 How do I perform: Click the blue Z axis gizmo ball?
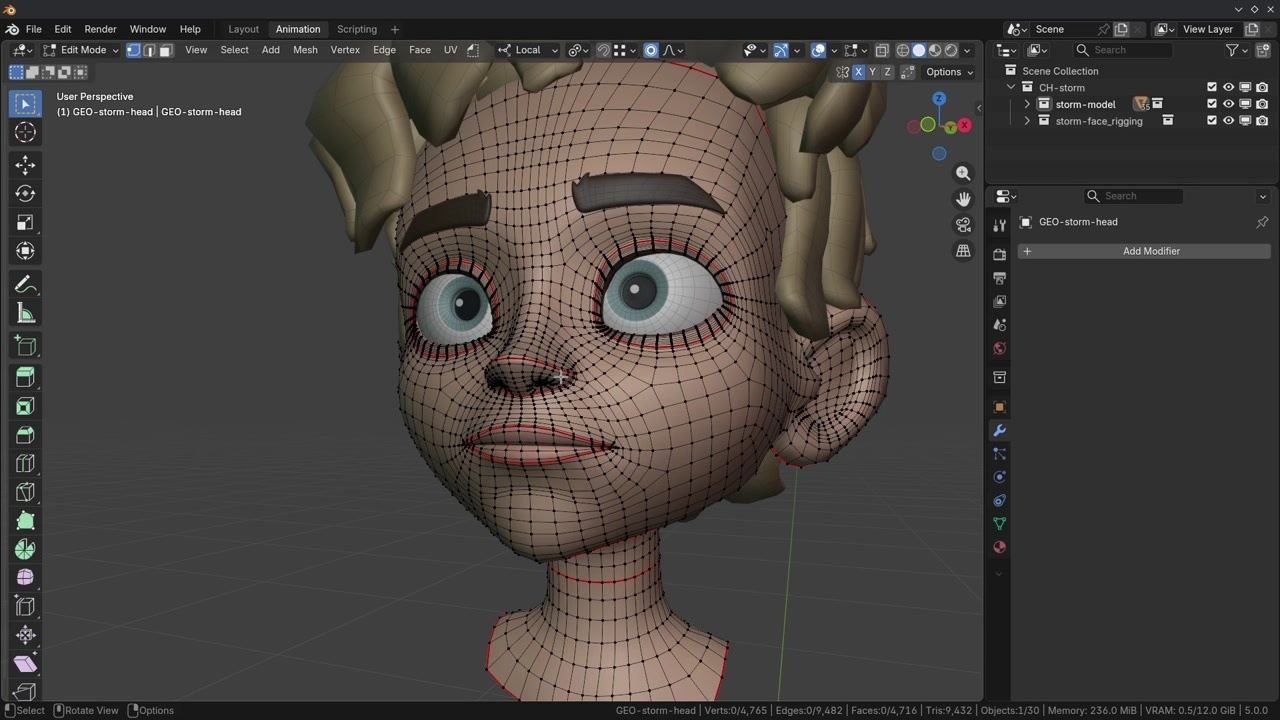tap(939, 99)
